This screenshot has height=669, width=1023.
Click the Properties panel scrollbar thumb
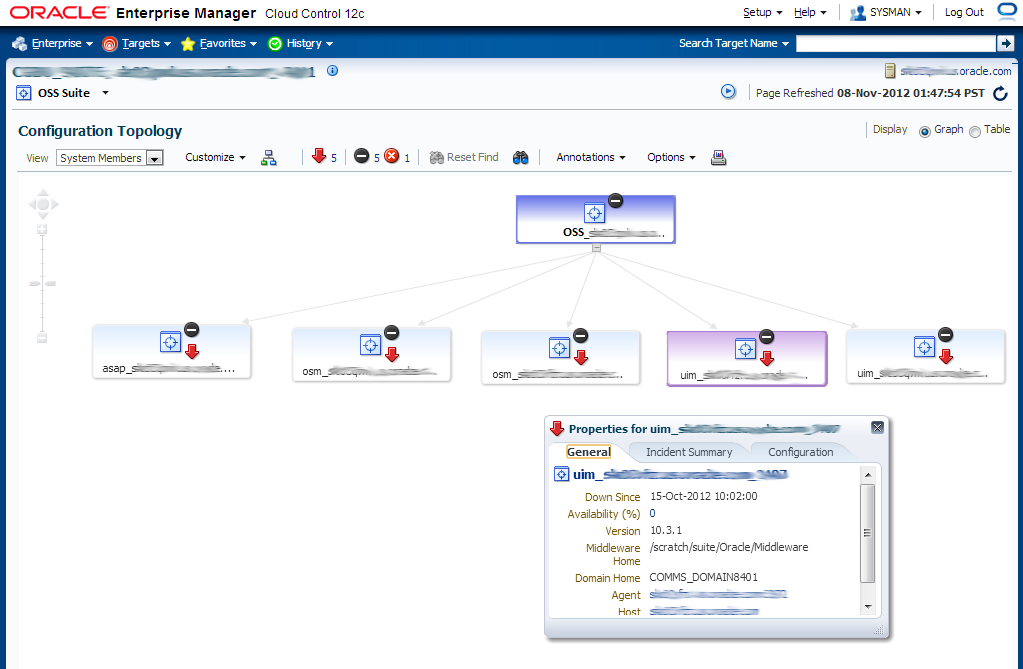pyautogui.click(x=868, y=533)
